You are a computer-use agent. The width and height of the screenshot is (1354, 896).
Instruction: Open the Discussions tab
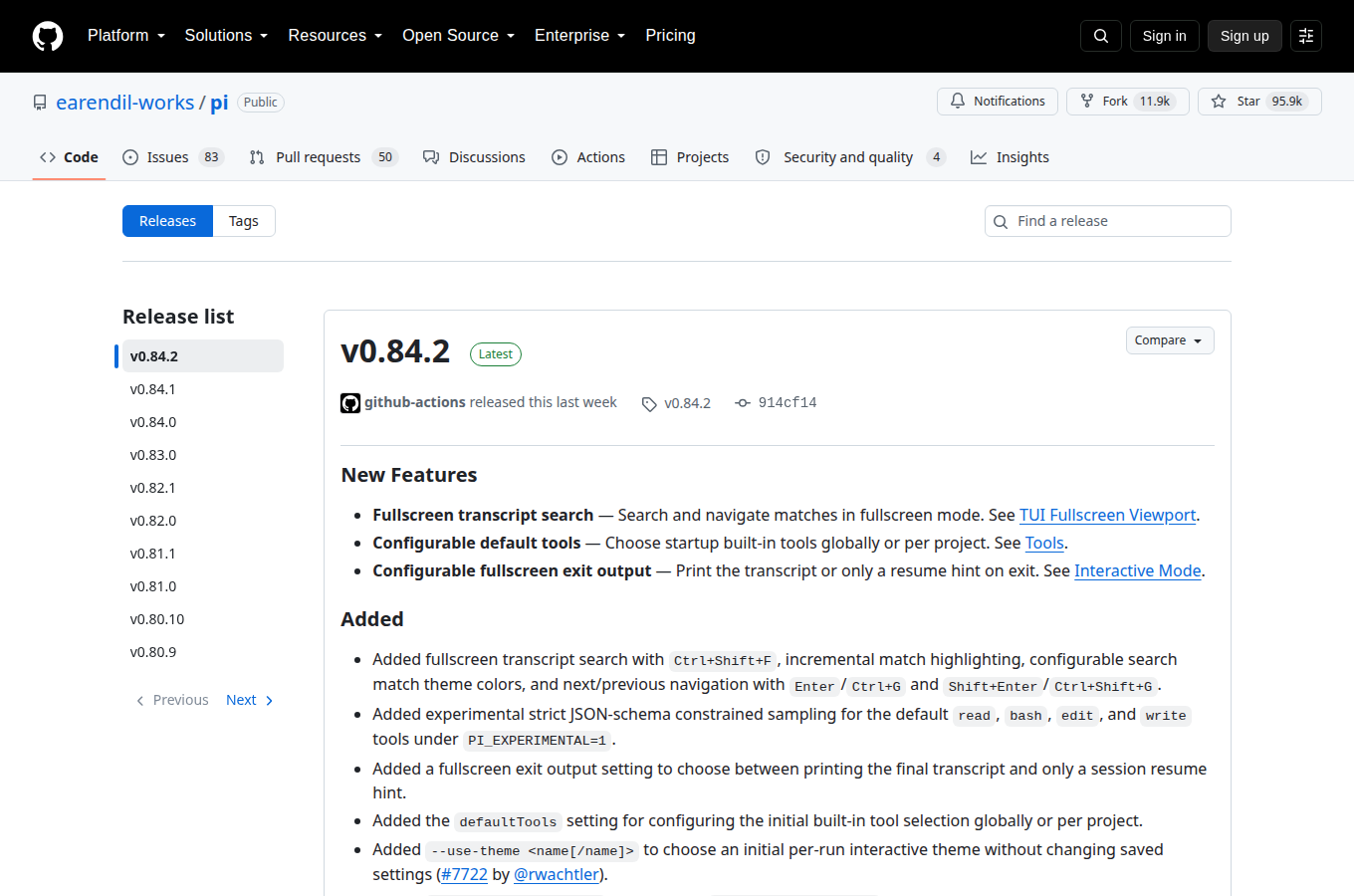click(x=474, y=157)
